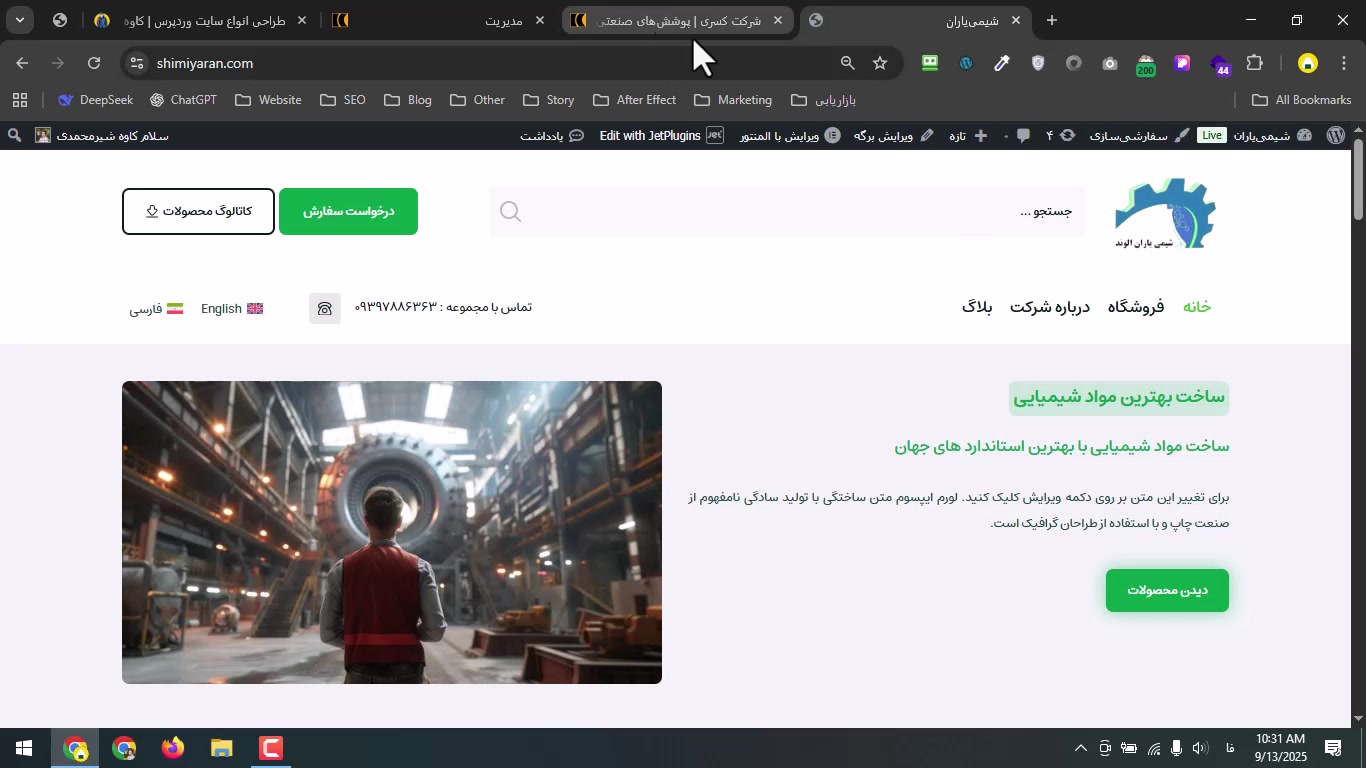Image resolution: width=1366 pixels, height=768 pixels.
Task: View site information icon in address bar
Action: (137, 63)
